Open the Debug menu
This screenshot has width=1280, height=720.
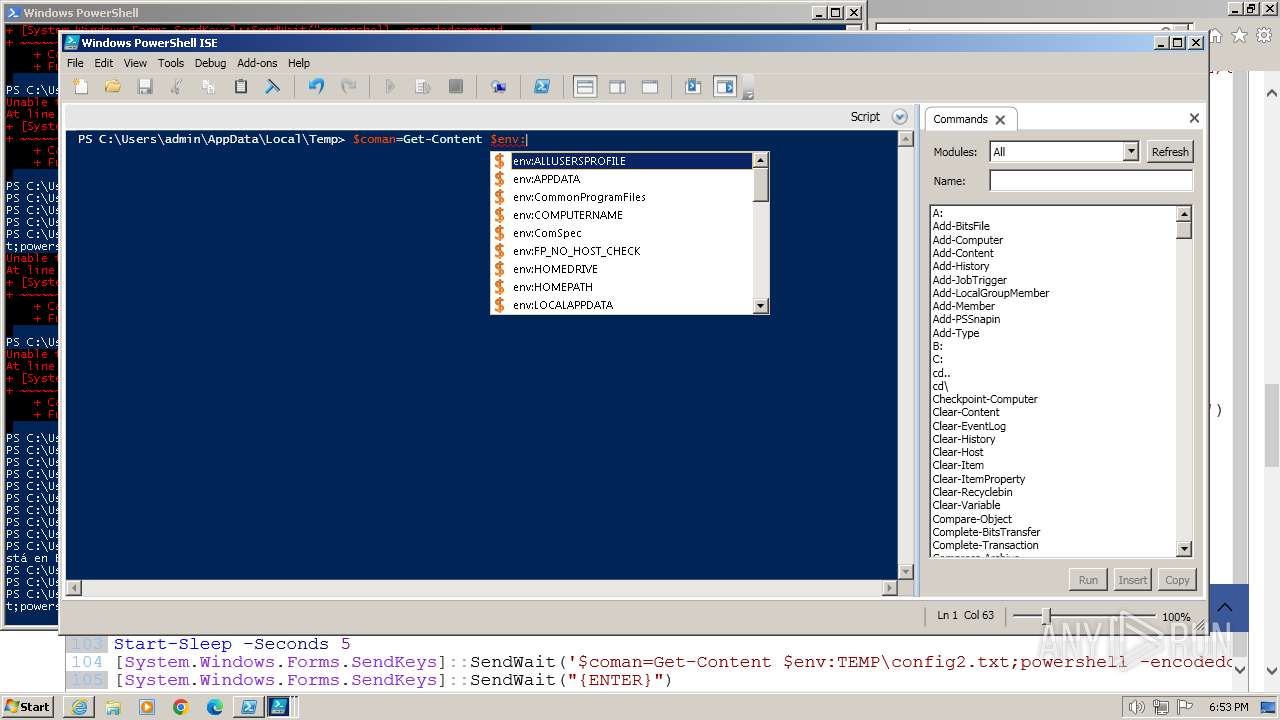pos(210,63)
